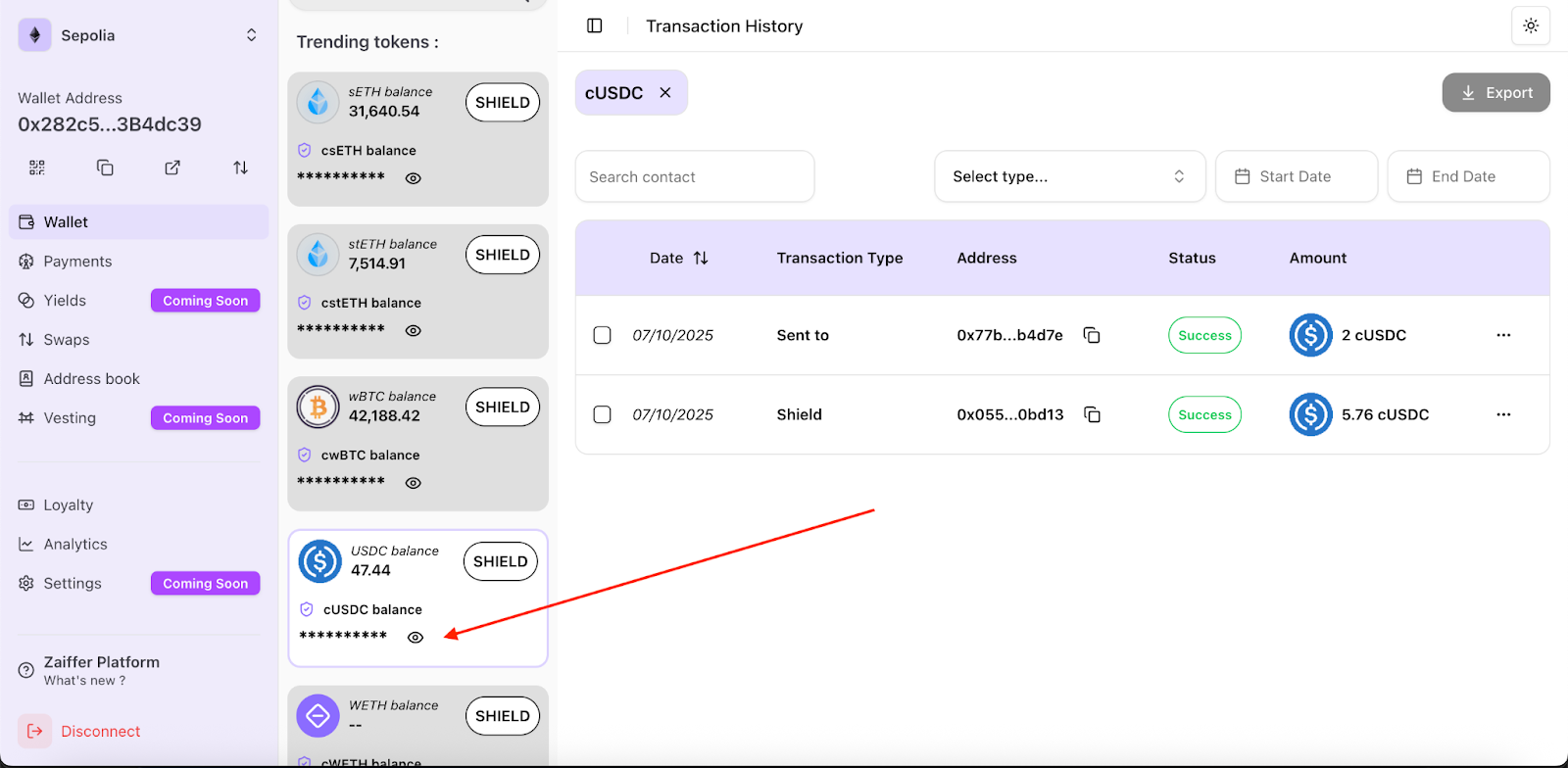Click the wallet QR code icon

(x=37, y=168)
